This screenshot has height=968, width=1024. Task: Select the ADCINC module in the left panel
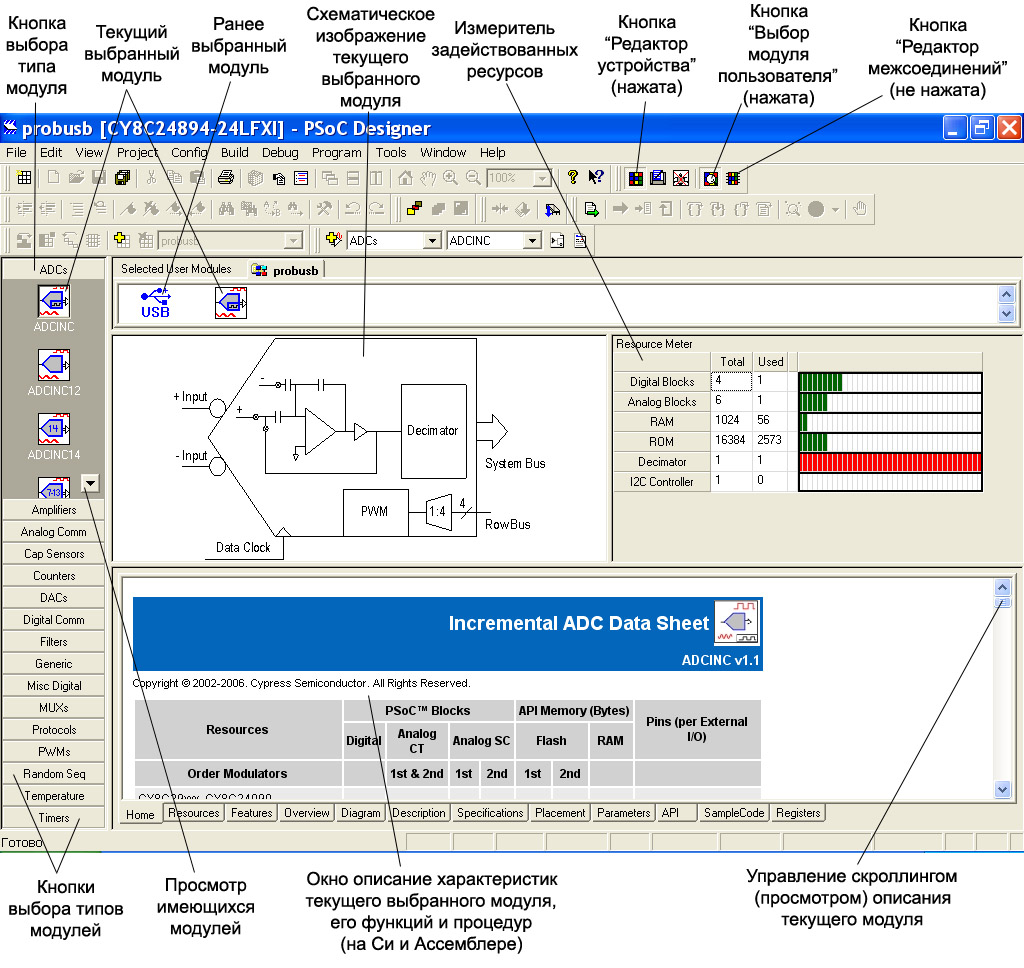[54, 302]
